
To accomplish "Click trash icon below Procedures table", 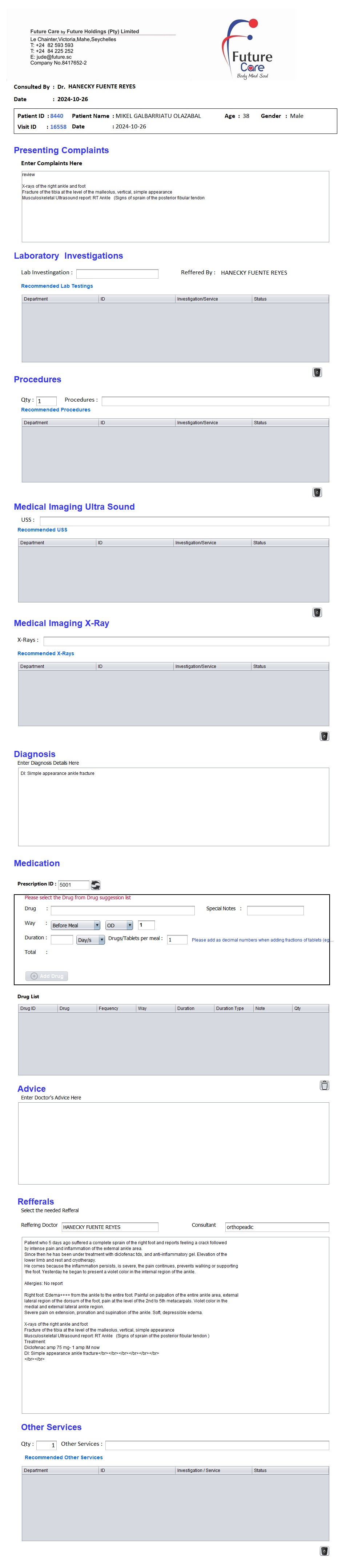I will (317, 493).
